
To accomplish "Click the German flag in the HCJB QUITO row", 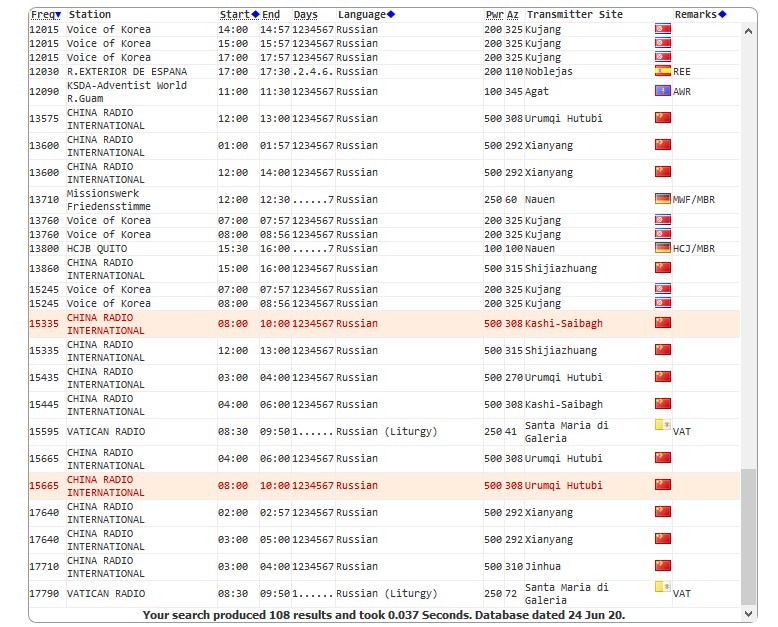I will click(x=663, y=248).
